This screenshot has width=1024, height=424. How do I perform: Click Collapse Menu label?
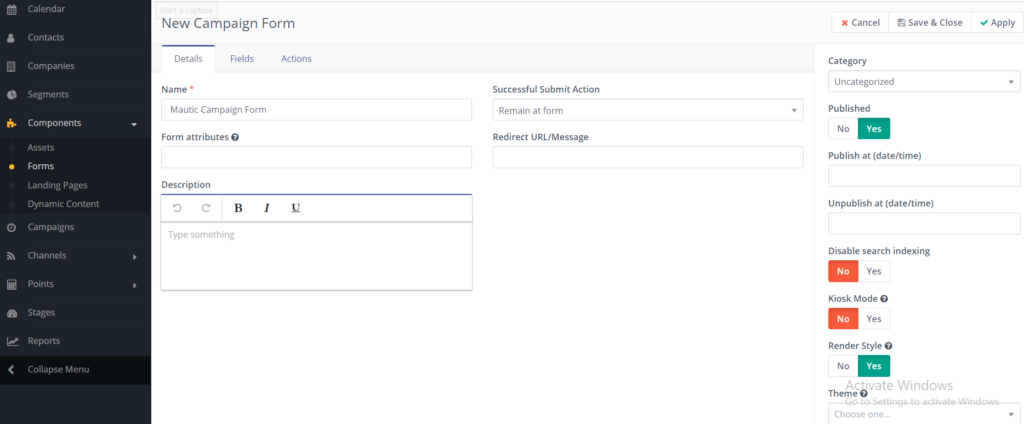tap(58, 369)
